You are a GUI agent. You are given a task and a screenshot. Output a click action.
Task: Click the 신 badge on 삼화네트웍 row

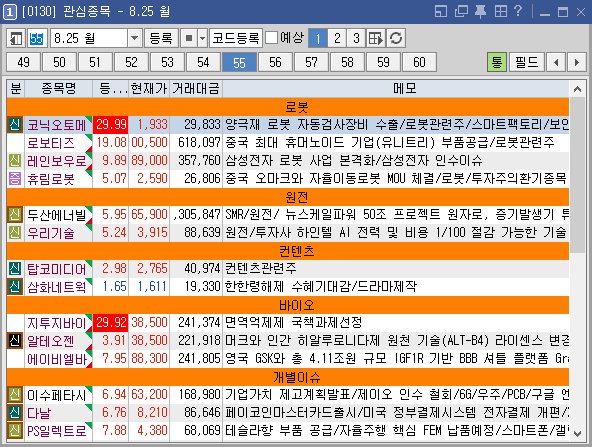click(15, 286)
